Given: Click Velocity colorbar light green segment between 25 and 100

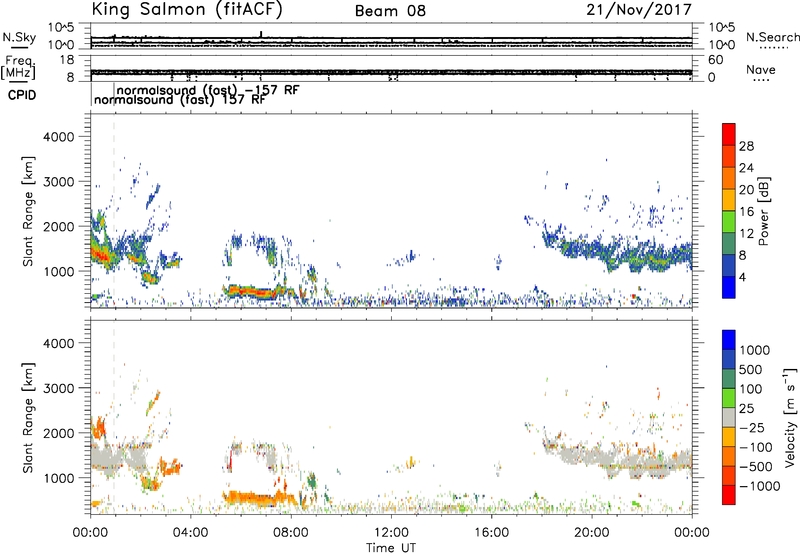Looking at the screenshot, I should tap(729, 398).
